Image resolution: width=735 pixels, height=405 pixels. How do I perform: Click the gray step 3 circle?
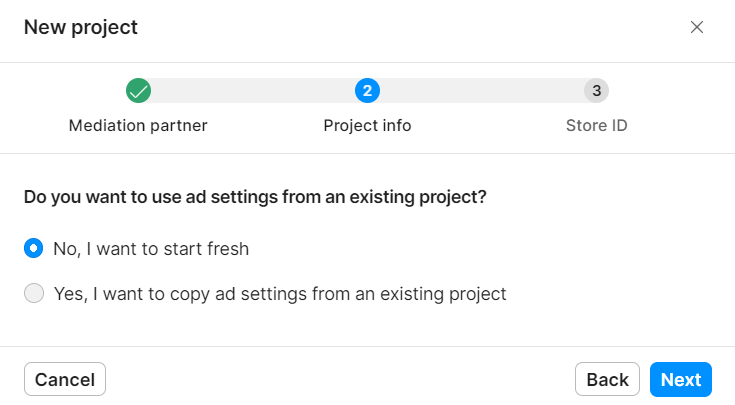[596, 90]
